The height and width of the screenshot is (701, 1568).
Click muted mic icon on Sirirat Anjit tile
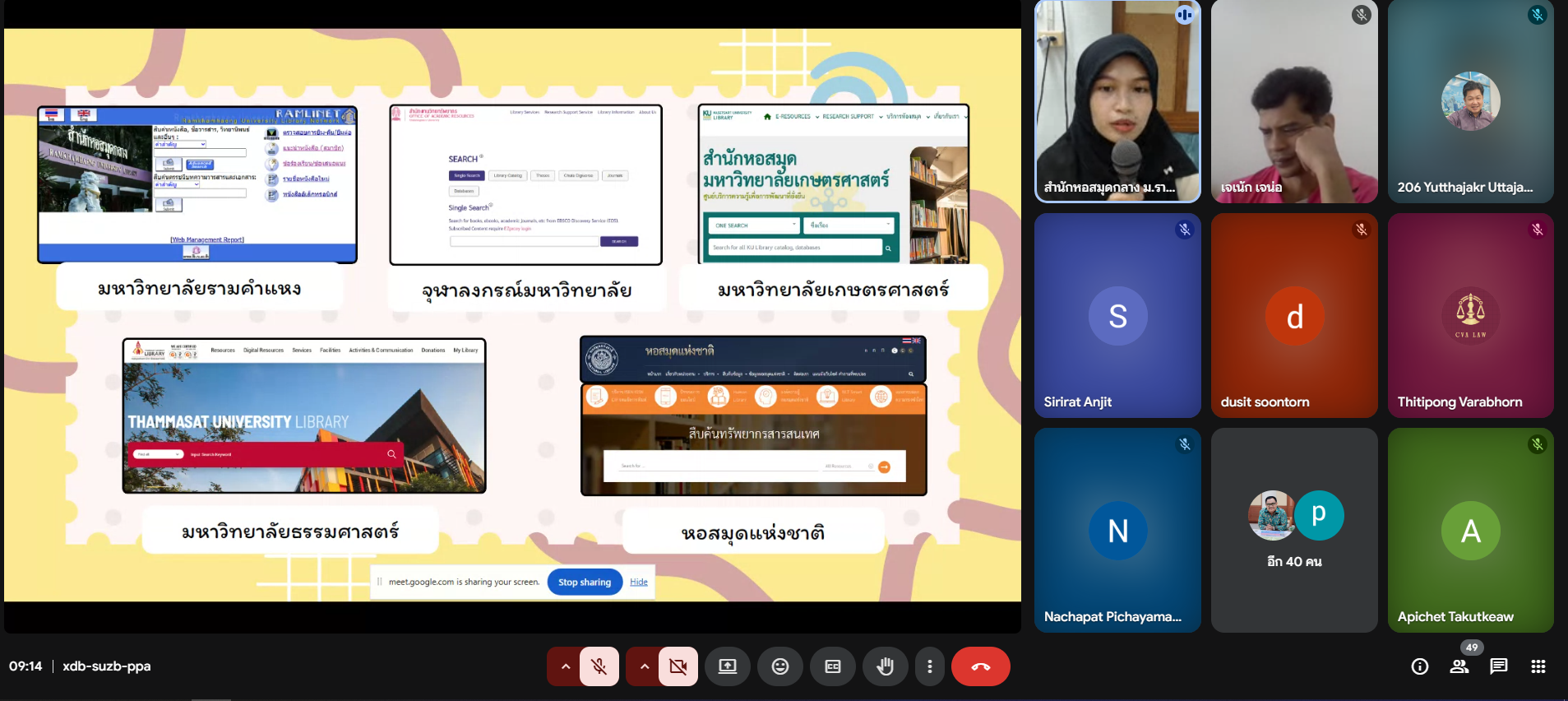(1185, 230)
